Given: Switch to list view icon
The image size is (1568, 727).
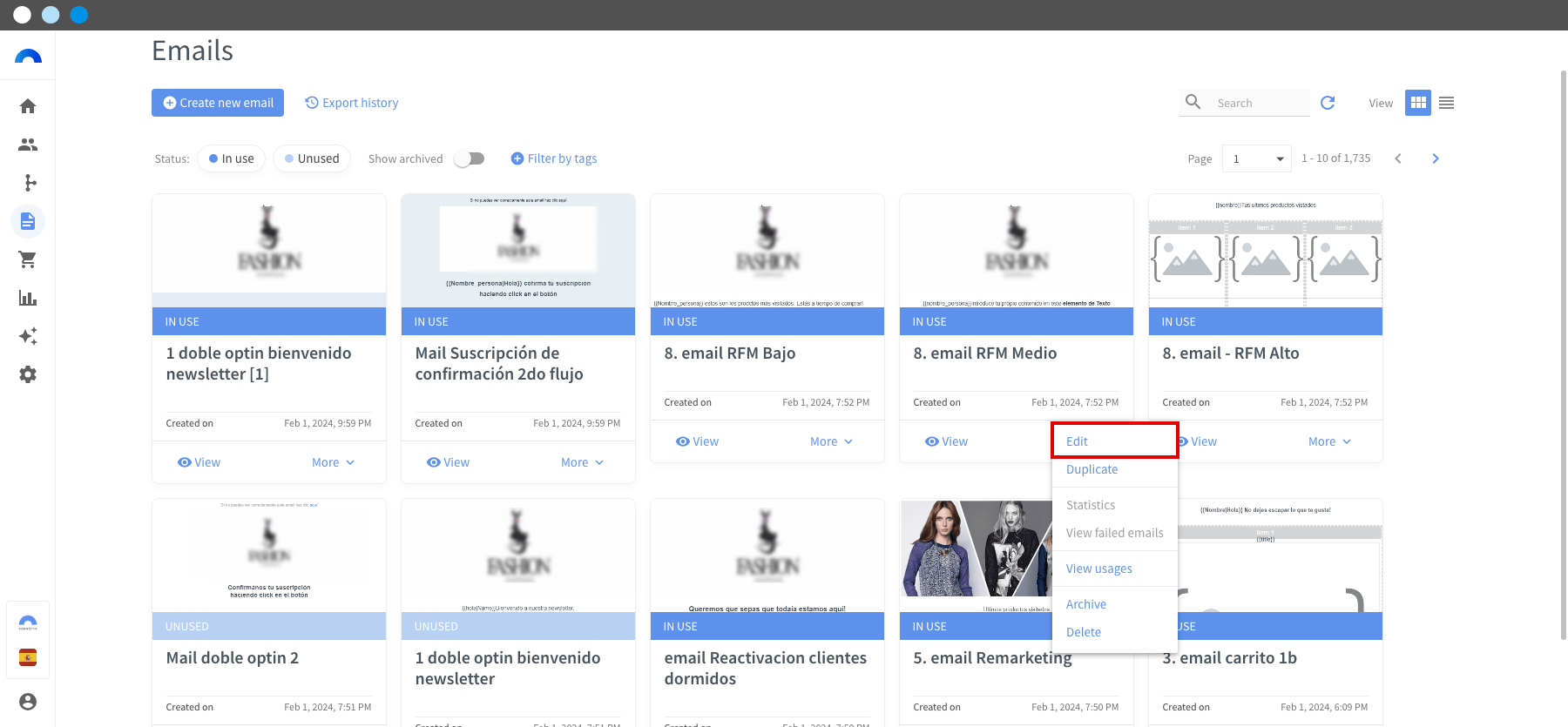Looking at the screenshot, I should tap(1446, 103).
